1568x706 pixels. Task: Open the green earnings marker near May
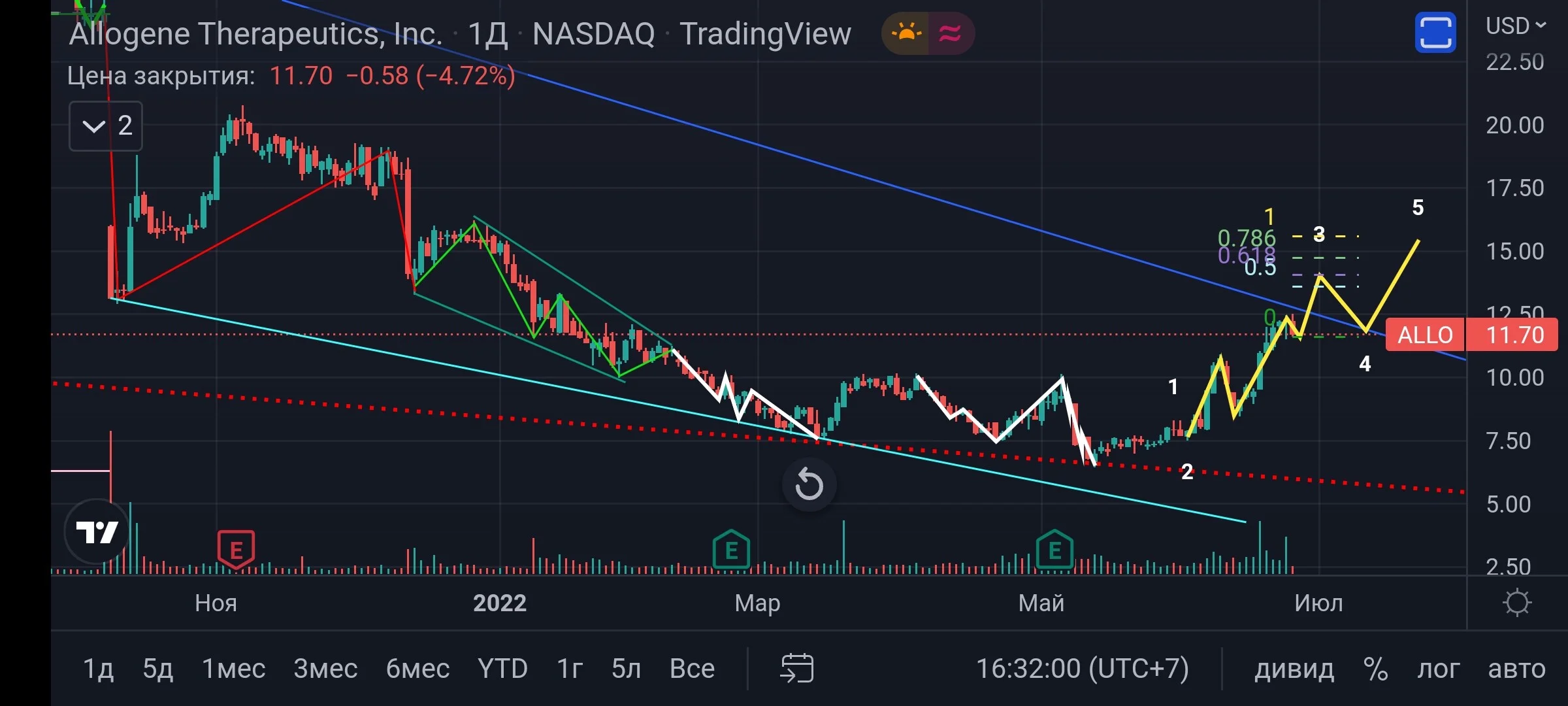pos(1054,550)
